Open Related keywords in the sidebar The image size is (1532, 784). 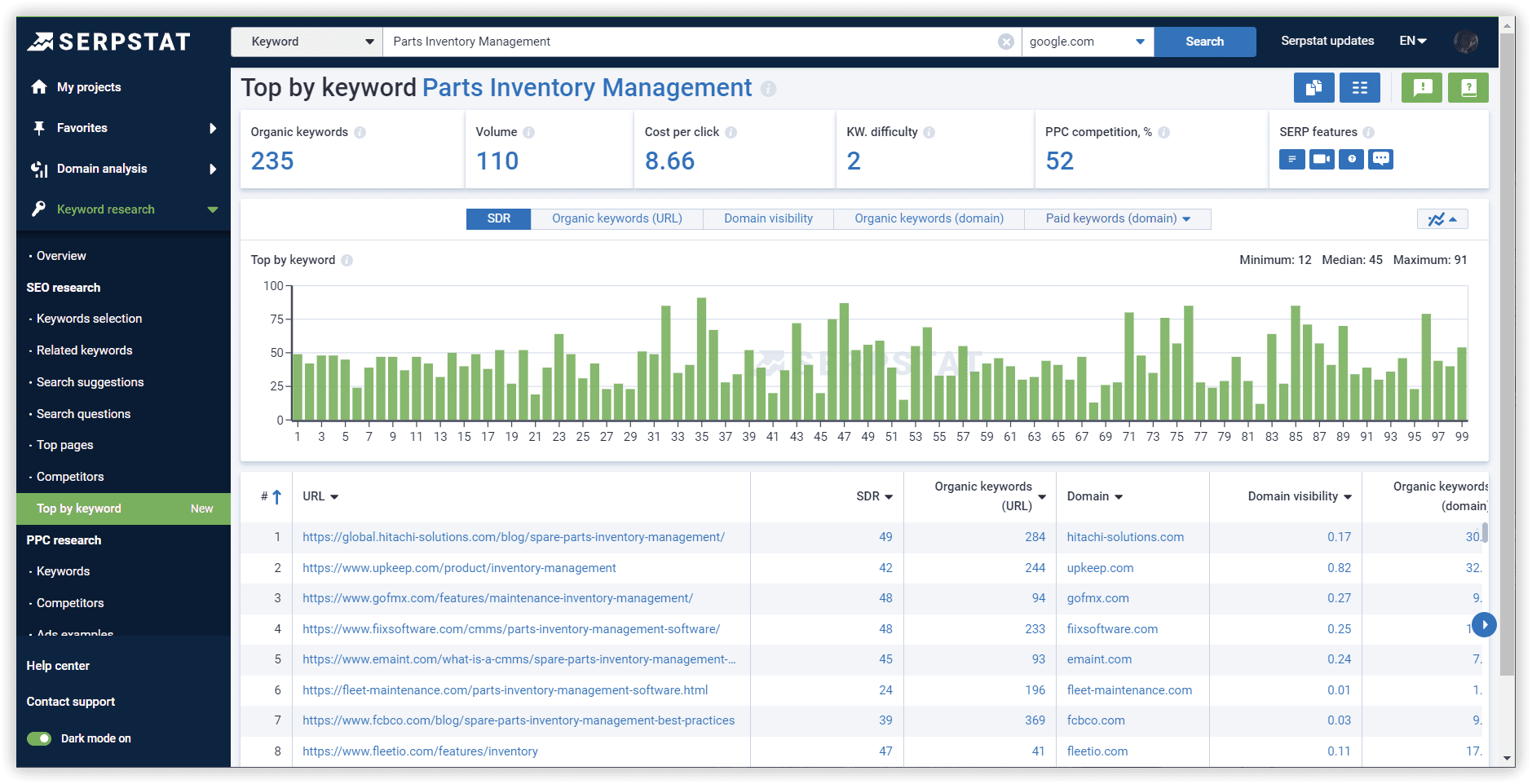pyautogui.click(x=84, y=350)
